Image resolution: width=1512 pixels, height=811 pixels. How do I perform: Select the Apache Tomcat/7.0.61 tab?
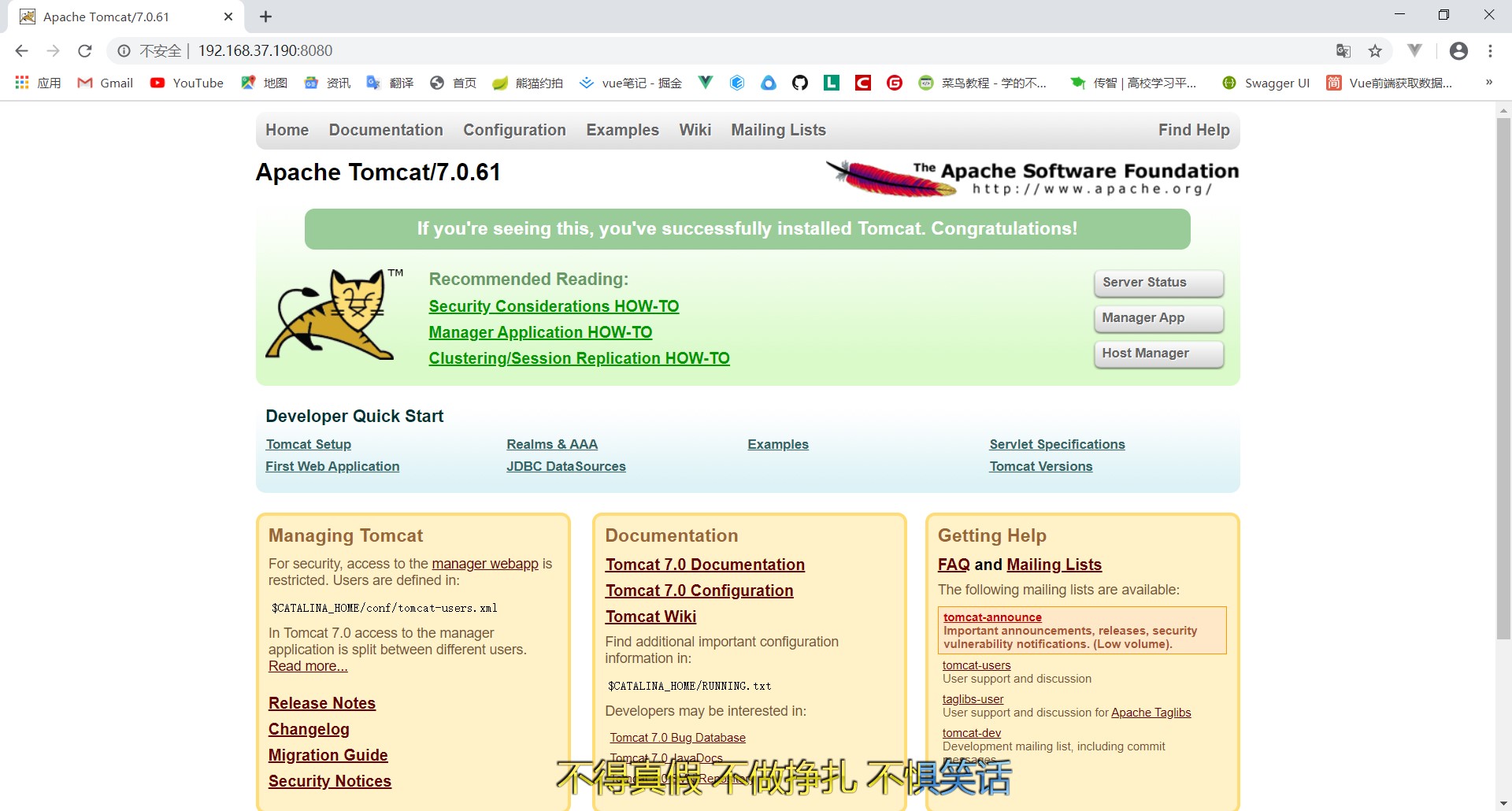[126, 17]
